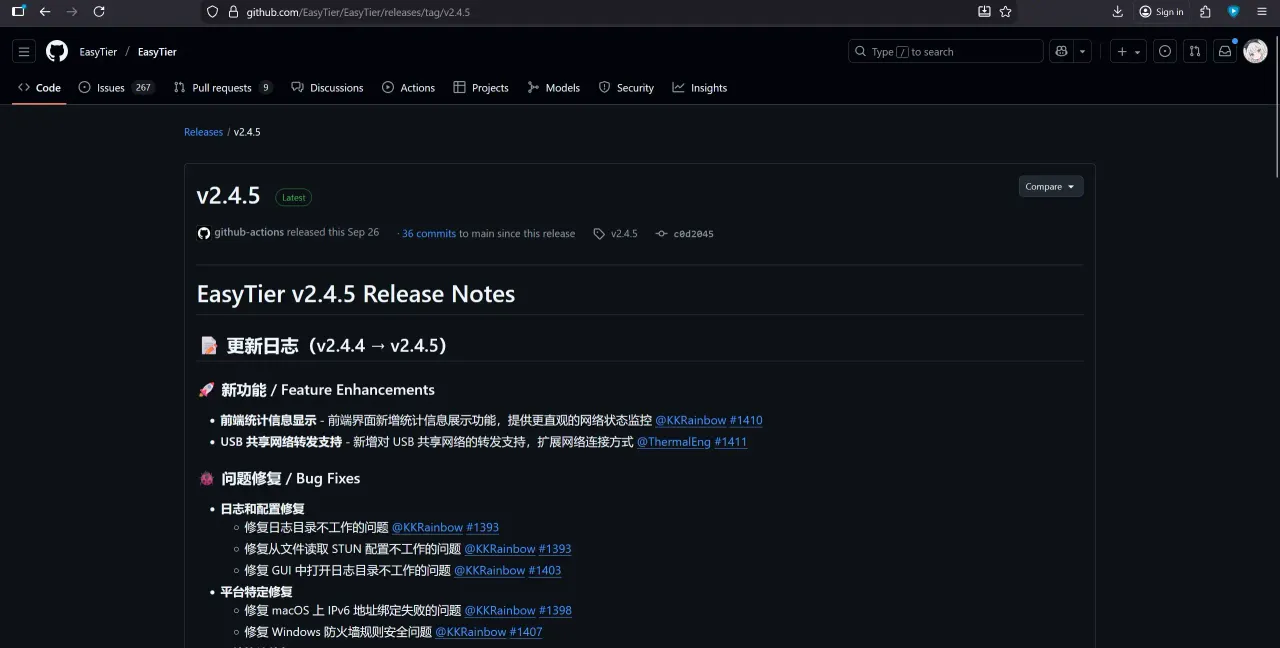Open pull request #1407 link
Viewport: 1280px width, 648px height.
coord(526,632)
